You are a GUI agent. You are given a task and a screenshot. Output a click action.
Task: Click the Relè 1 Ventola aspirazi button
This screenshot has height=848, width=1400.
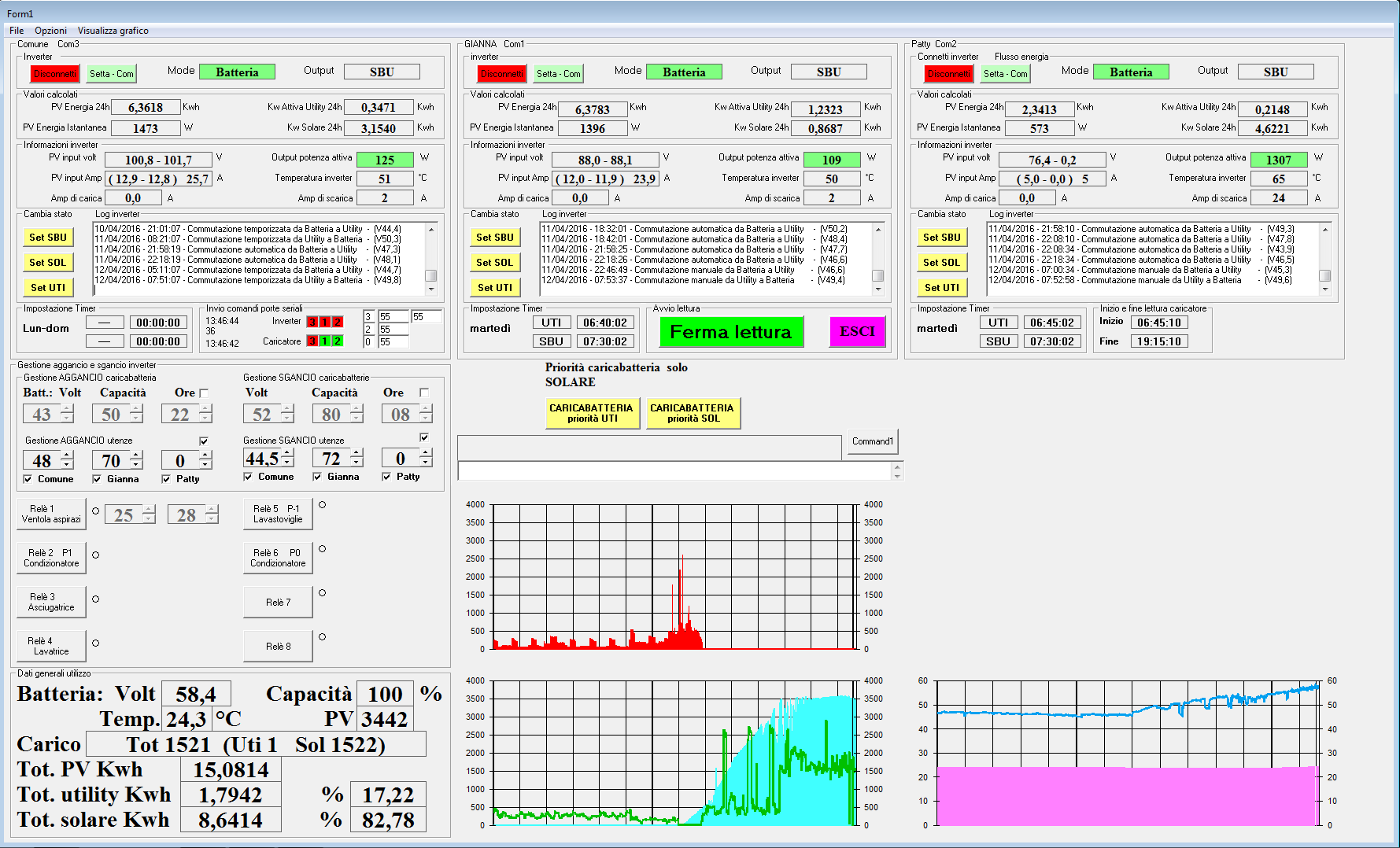click(x=51, y=514)
